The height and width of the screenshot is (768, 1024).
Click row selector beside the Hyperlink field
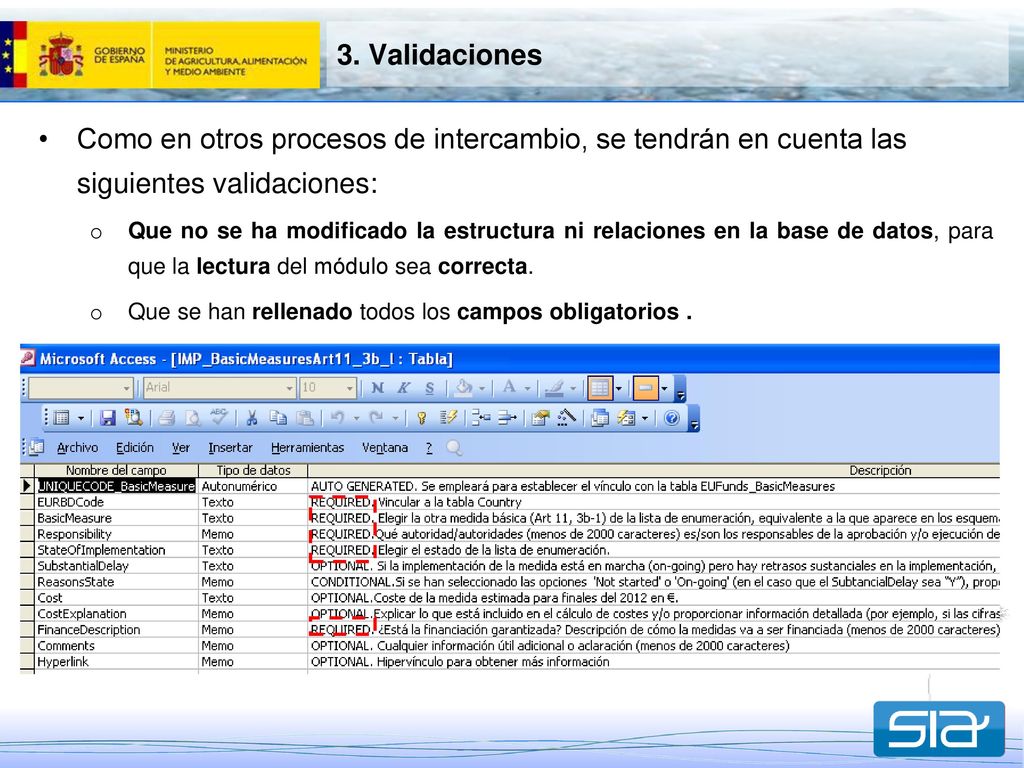point(27,662)
